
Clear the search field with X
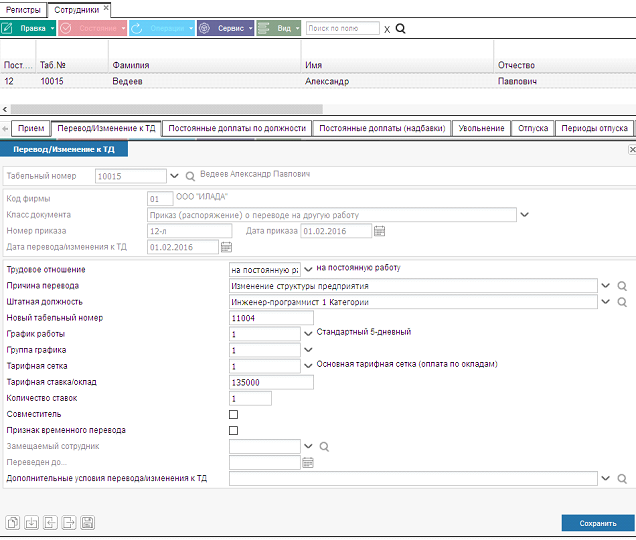[x=387, y=29]
